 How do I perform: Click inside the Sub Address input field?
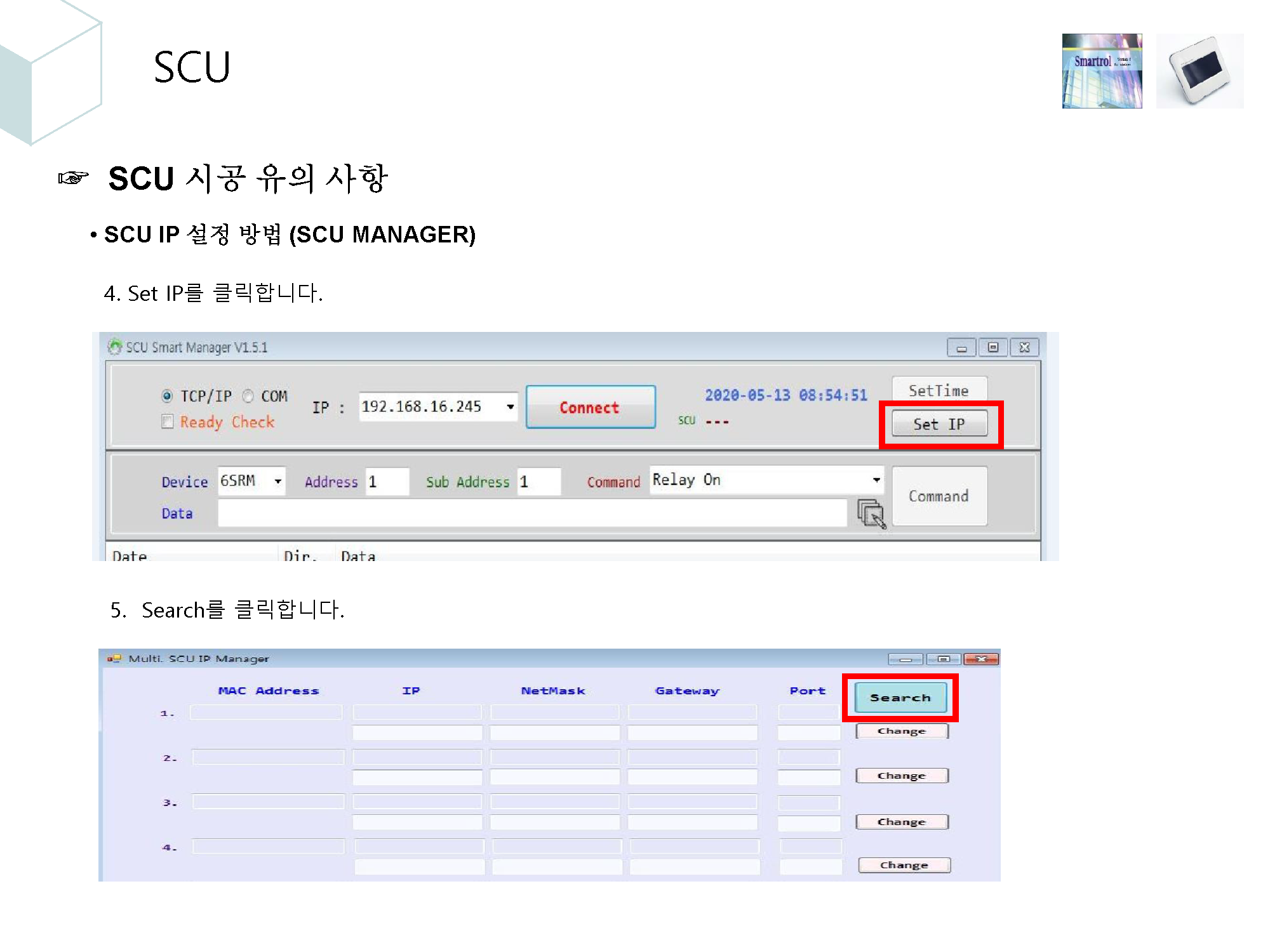538,481
